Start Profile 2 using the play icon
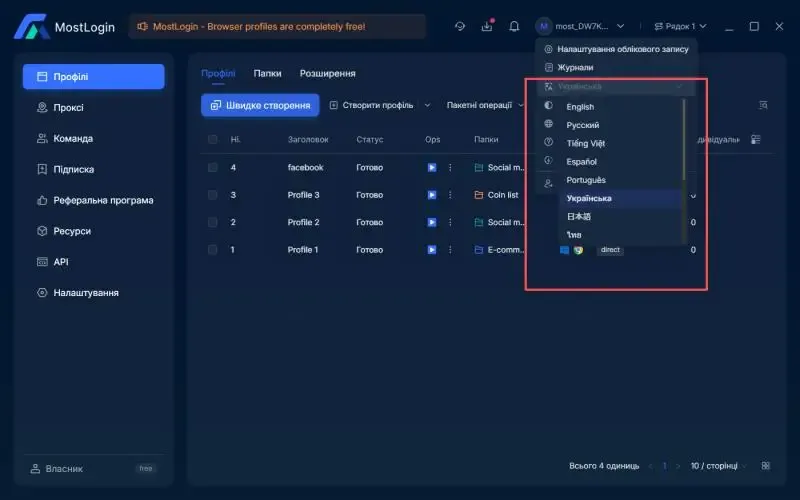Image resolution: width=800 pixels, height=500 pixels. pyautogui.click(x=432, y=222)
